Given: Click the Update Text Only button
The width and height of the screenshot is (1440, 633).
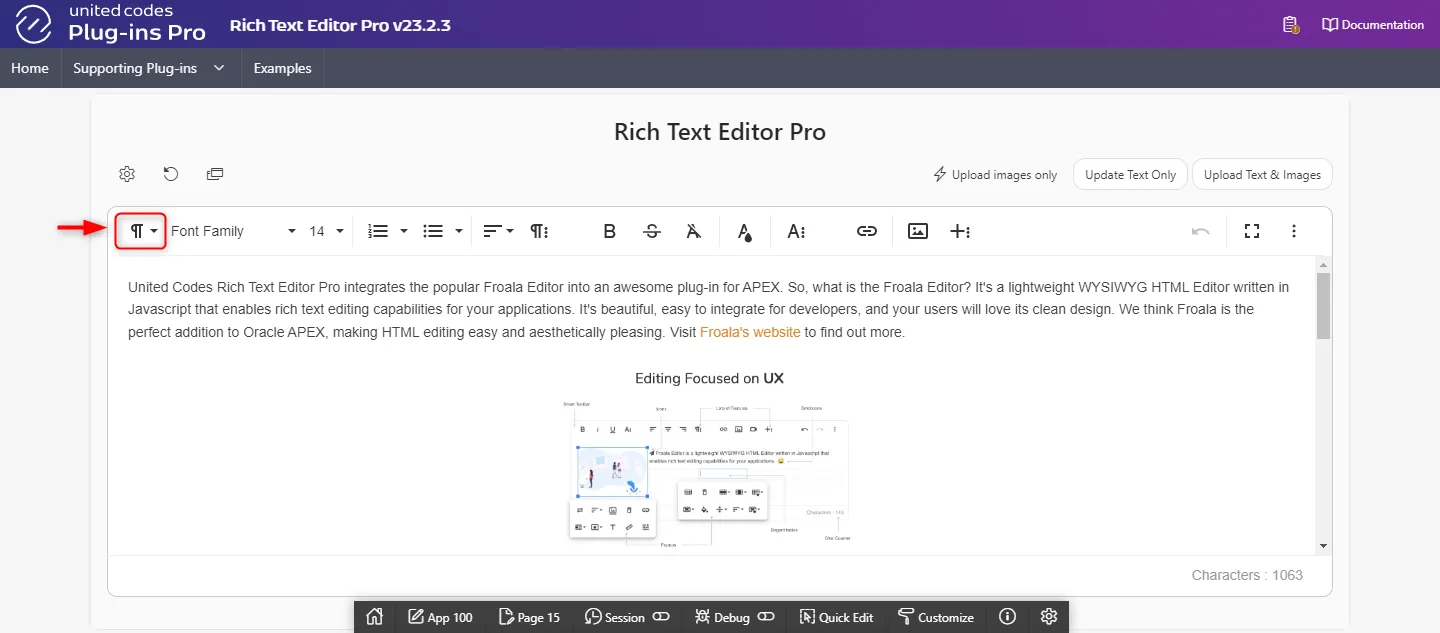Looking at the screenshot, I should point(1130,174).
